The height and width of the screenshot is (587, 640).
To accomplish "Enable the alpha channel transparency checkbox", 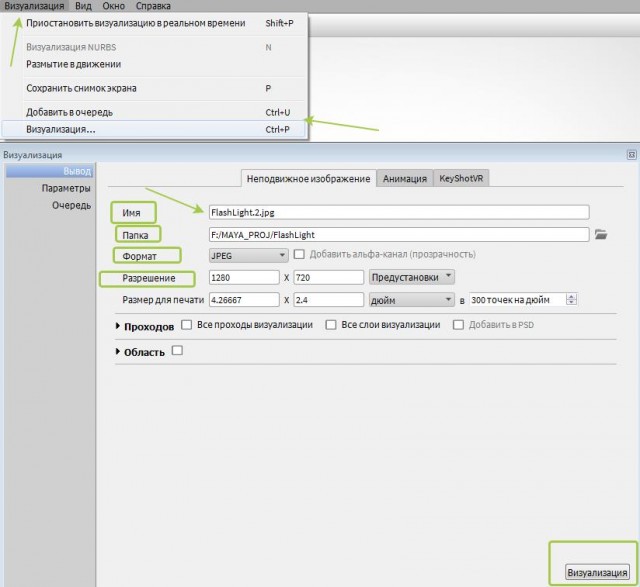I will tap(300, 255).
